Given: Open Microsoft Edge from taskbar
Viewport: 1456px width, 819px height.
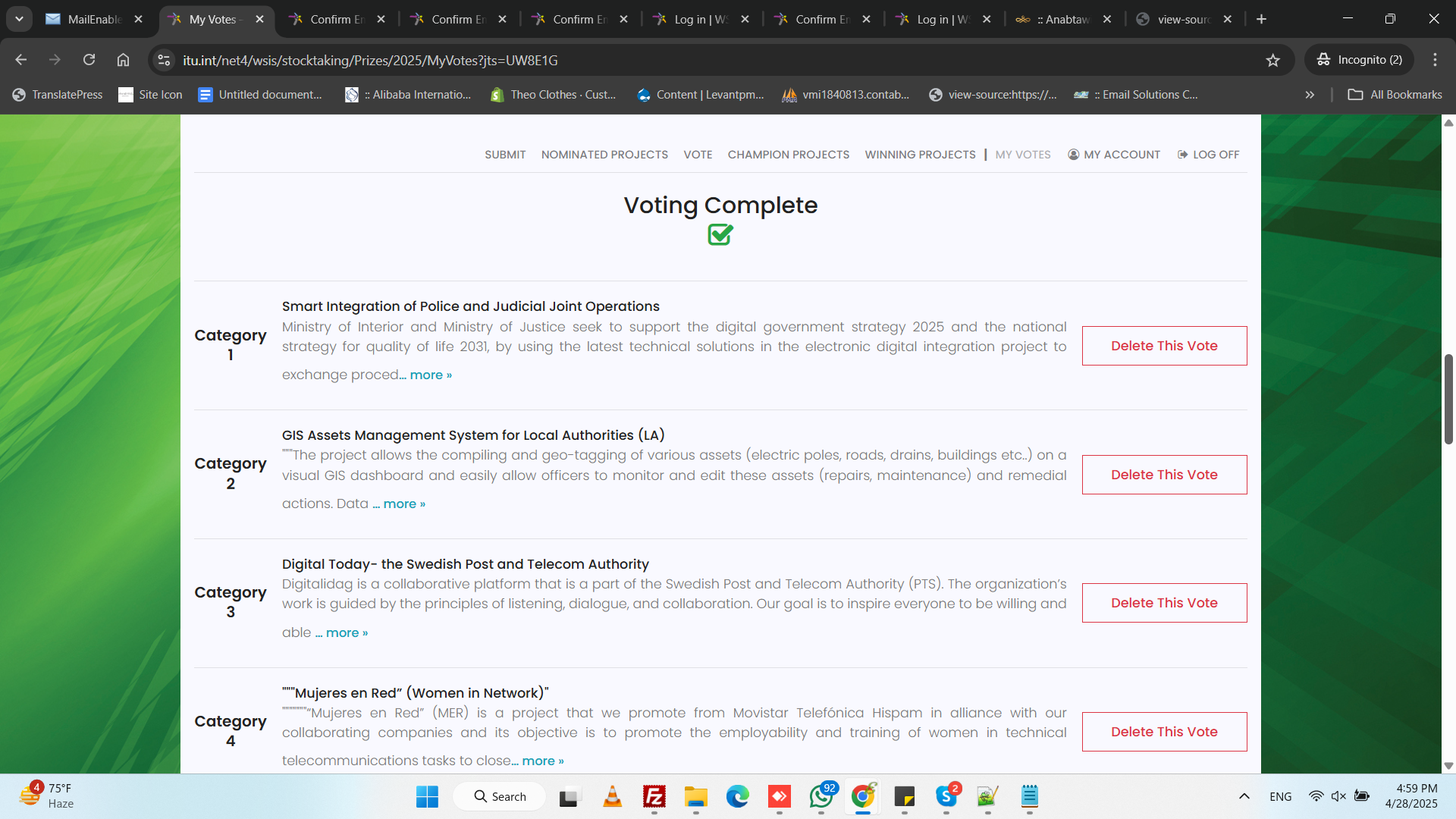Looking at the screenshot, I should [x=737, y=796].
